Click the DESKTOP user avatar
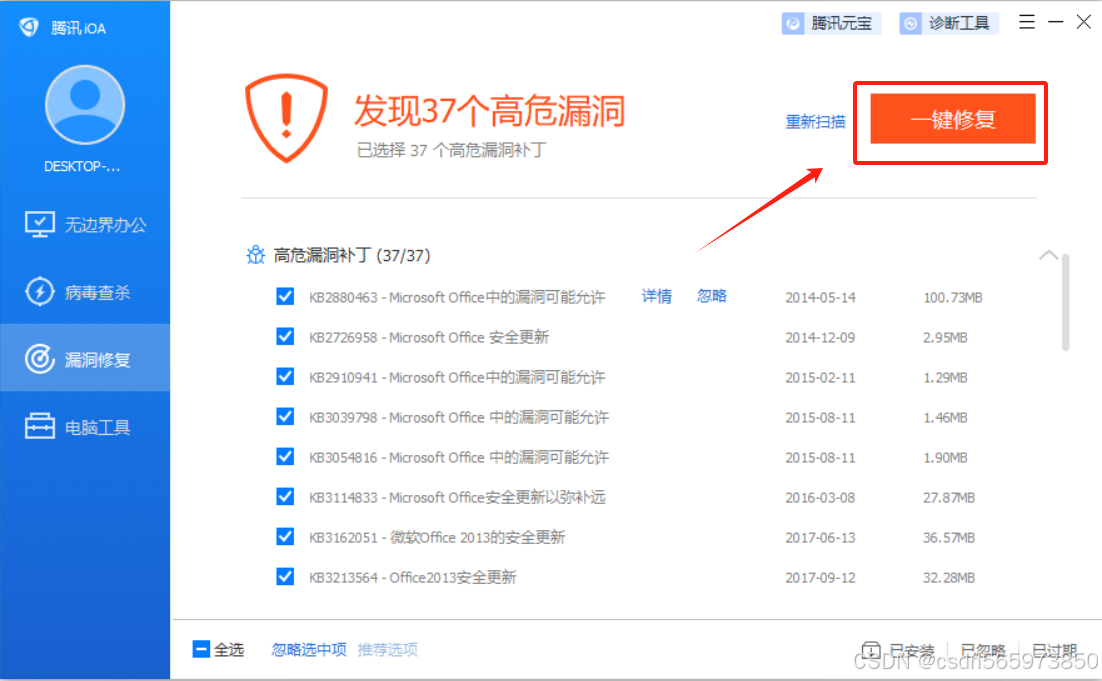Viewport: 1102px width, 681px height. tap(84, 103)
